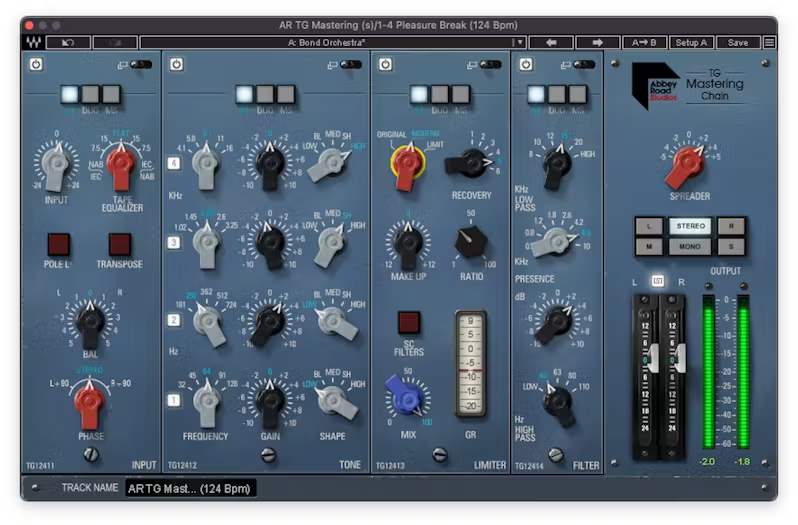Click the LOW PASS filter knob

[556, 164]
